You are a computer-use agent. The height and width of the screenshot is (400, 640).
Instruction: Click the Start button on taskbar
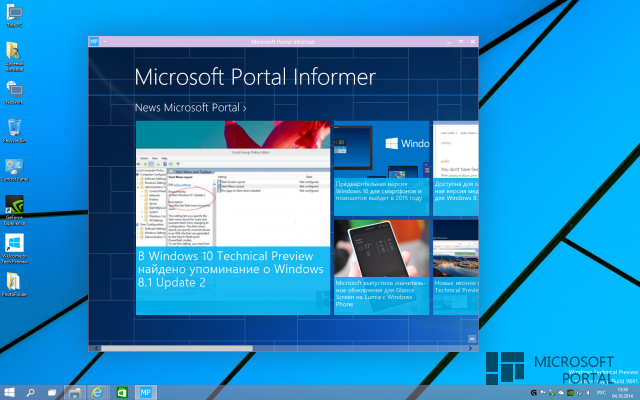9,393
